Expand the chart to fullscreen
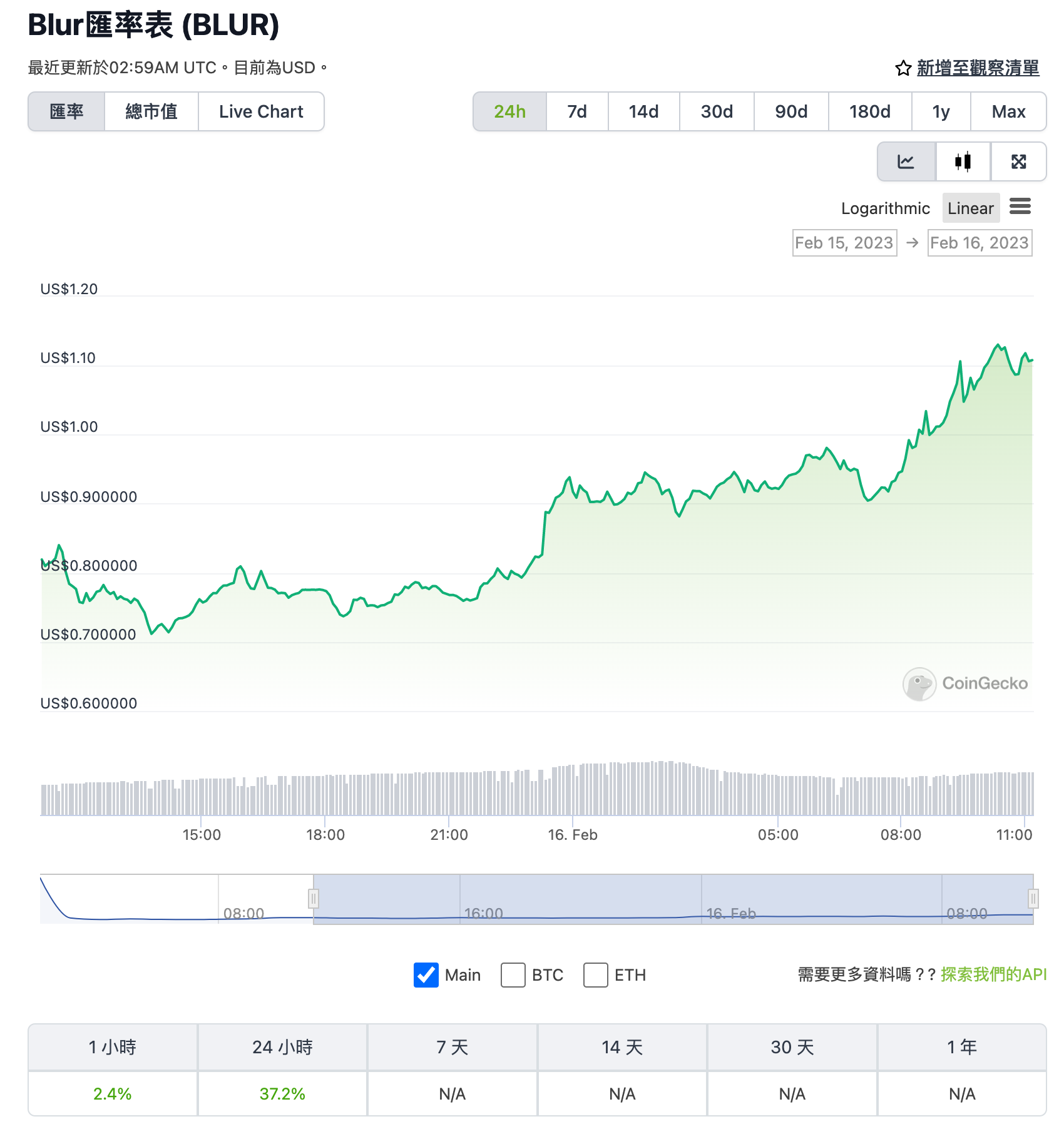1064x1124 pixels. click(1018, 161)
